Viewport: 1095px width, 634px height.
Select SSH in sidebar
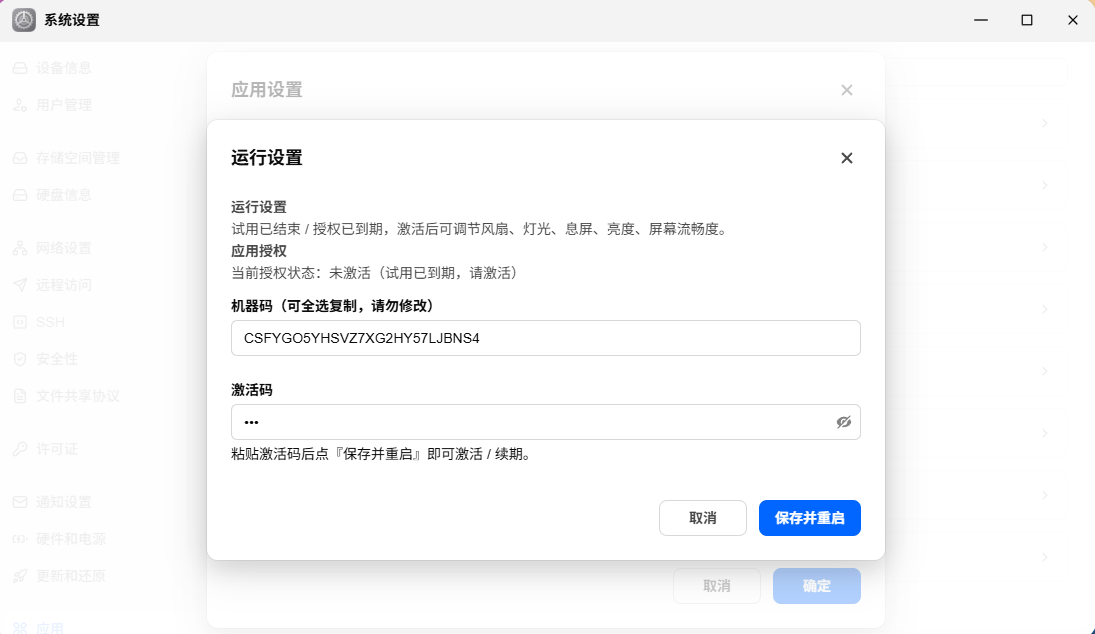click(x=50, y=322)
